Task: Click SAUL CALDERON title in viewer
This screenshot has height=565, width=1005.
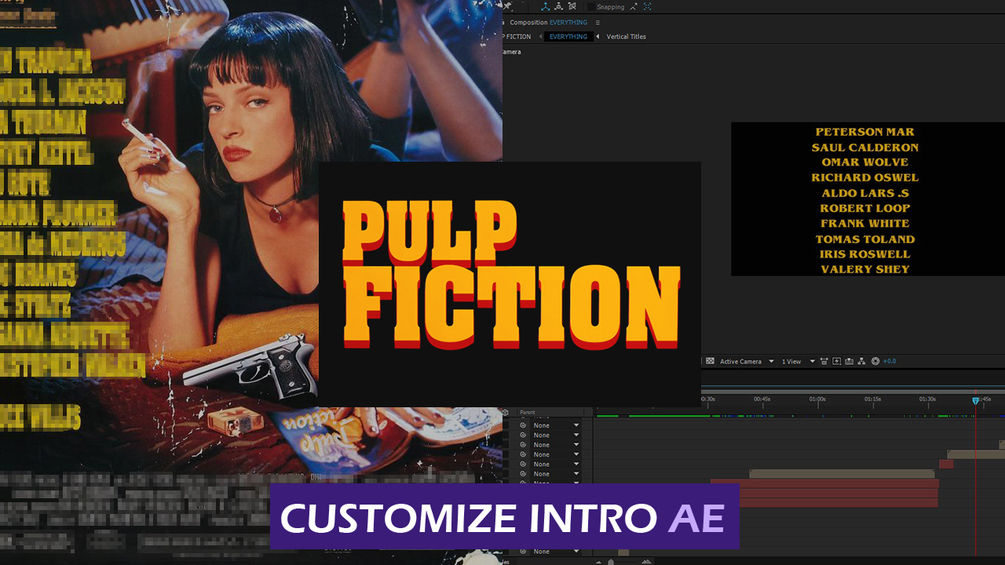Action: (x=865, y=147)
